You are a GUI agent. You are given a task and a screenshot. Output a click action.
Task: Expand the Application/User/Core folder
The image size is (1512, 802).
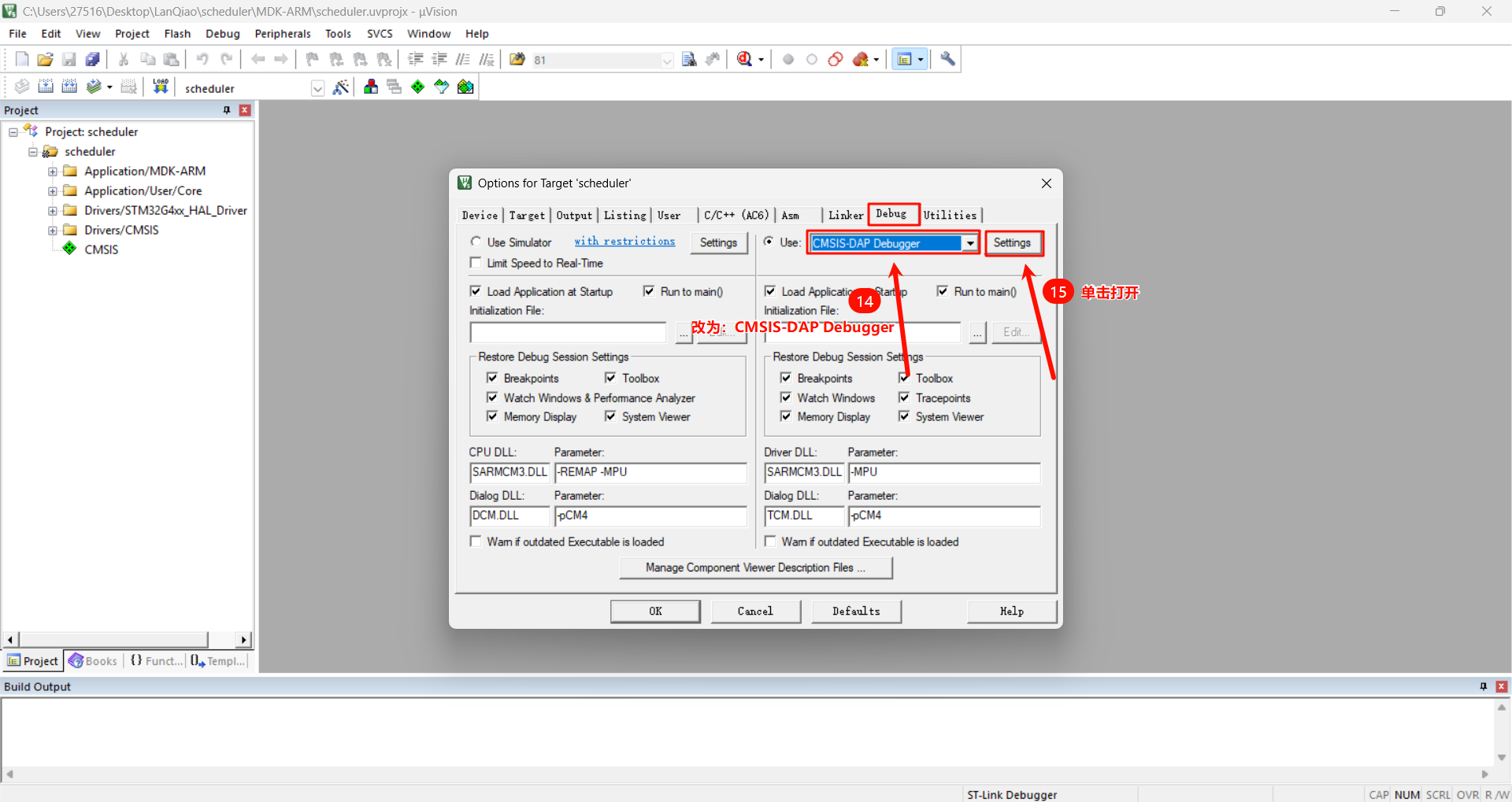pyautogui.click(x=53, y=191)
